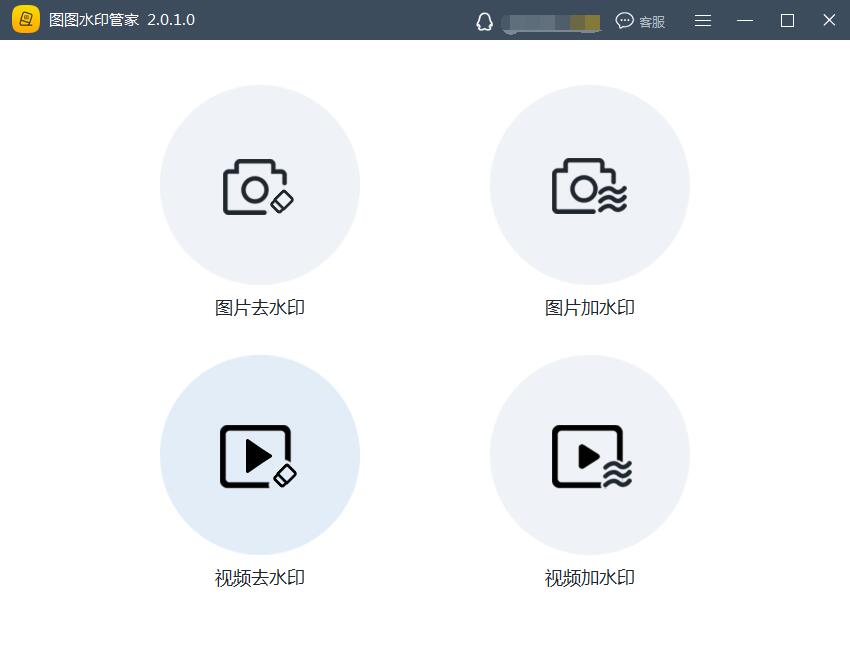Click the 图片去水印 text label
The image size is (850, 650).
pos(260,308)
